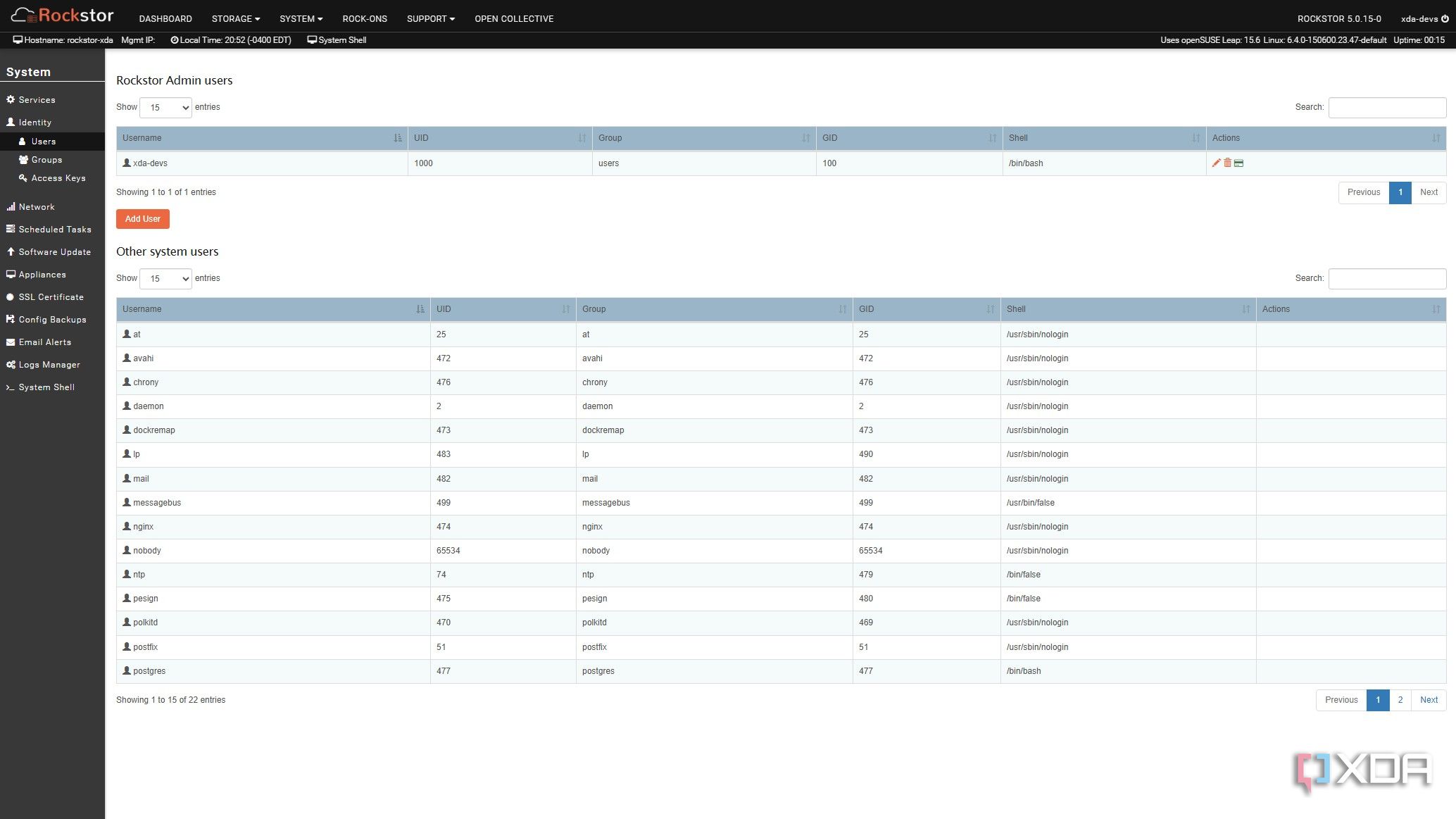Click the Rockstor logo
1456x819 pixels.
coord(62,15)
